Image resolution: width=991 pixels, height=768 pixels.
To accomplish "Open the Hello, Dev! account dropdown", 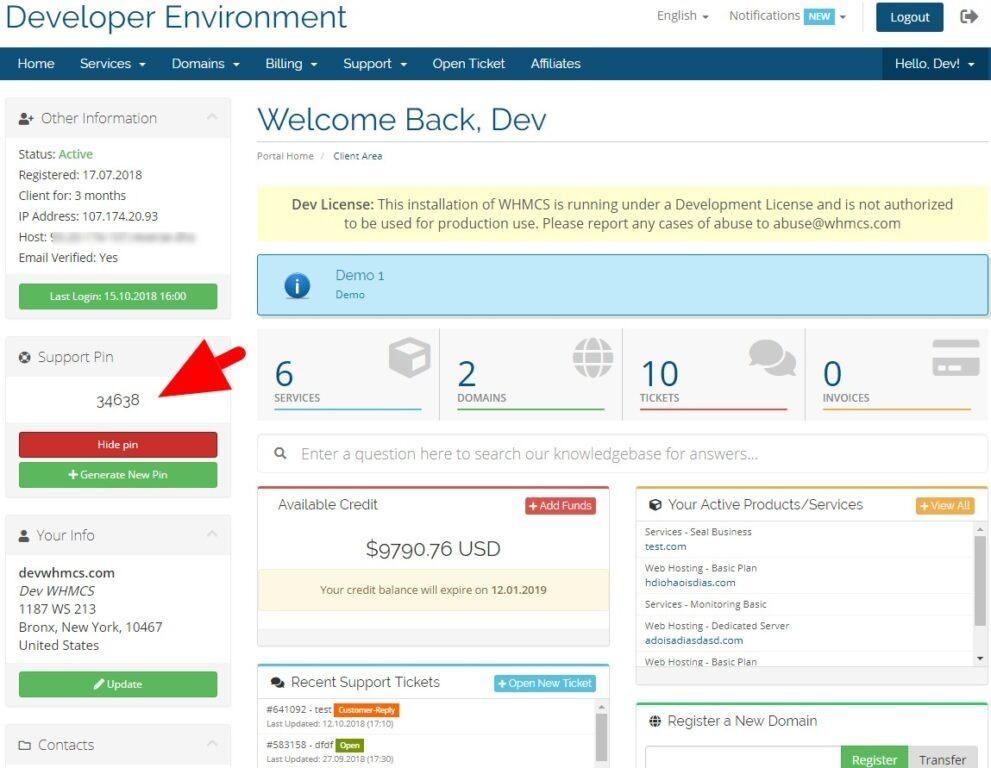I will click(934, 64).
